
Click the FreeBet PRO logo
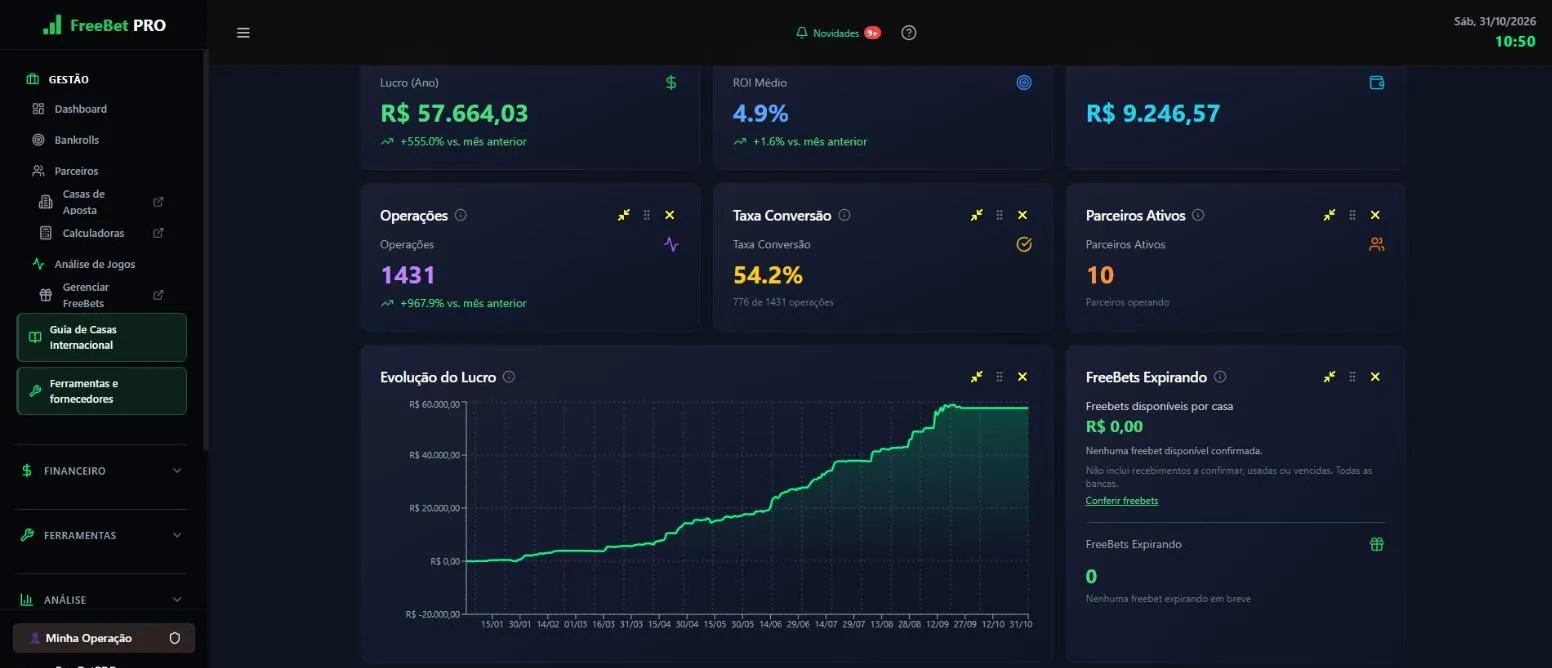coord(104,25)
